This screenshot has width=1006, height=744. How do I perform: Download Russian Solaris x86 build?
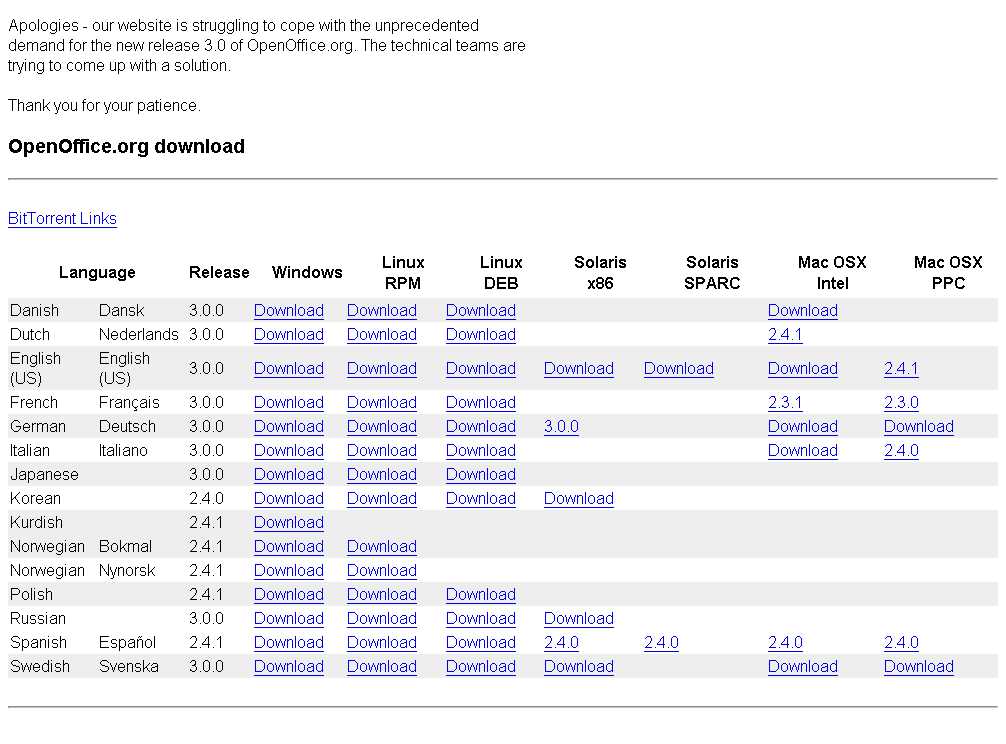(x=579, y=619)
